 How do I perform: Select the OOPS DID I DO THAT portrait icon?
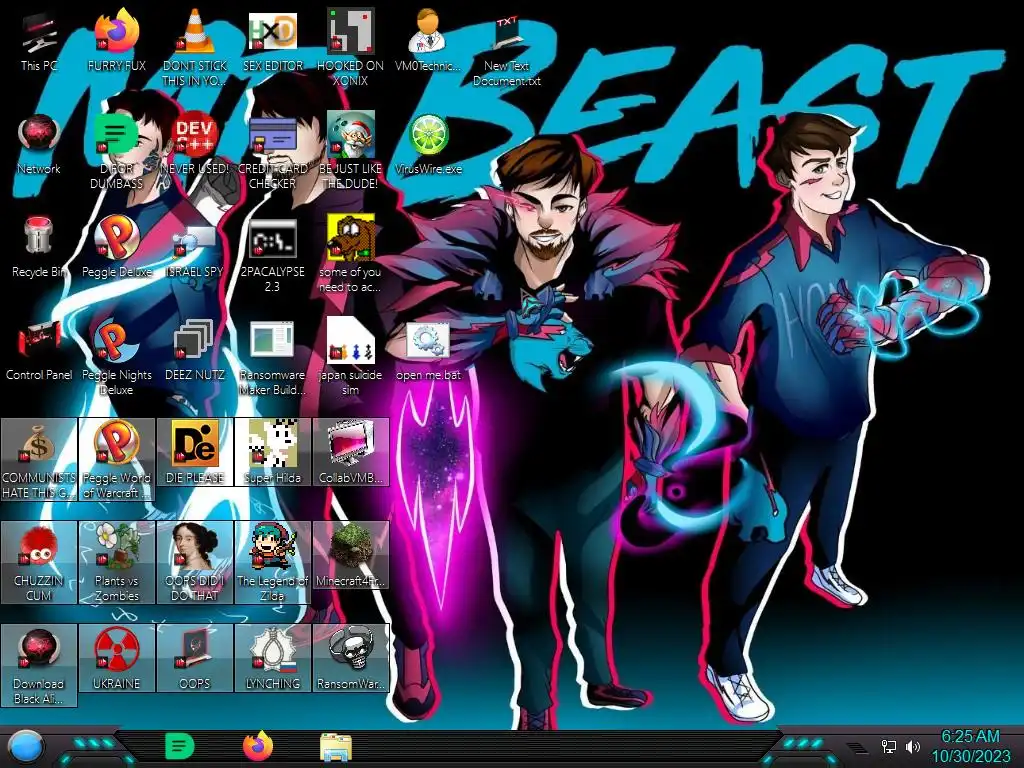click(195, 562)
